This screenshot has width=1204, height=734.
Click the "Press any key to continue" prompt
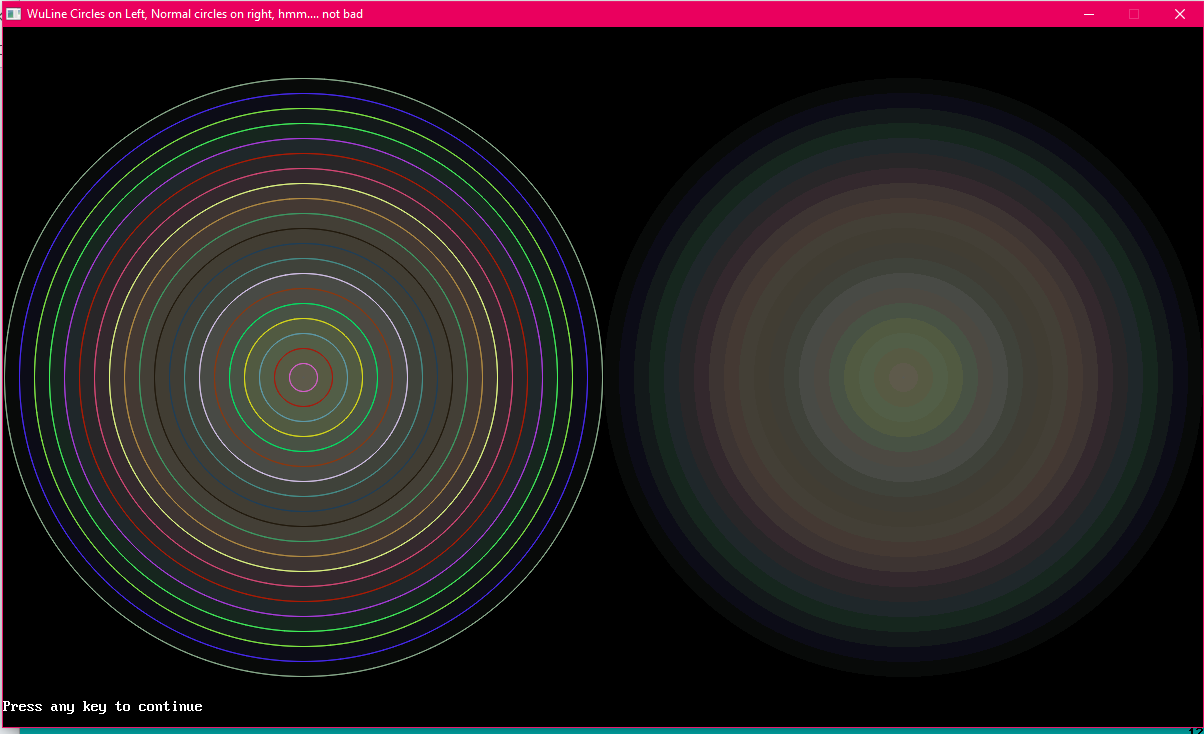(x=103, y=707)
